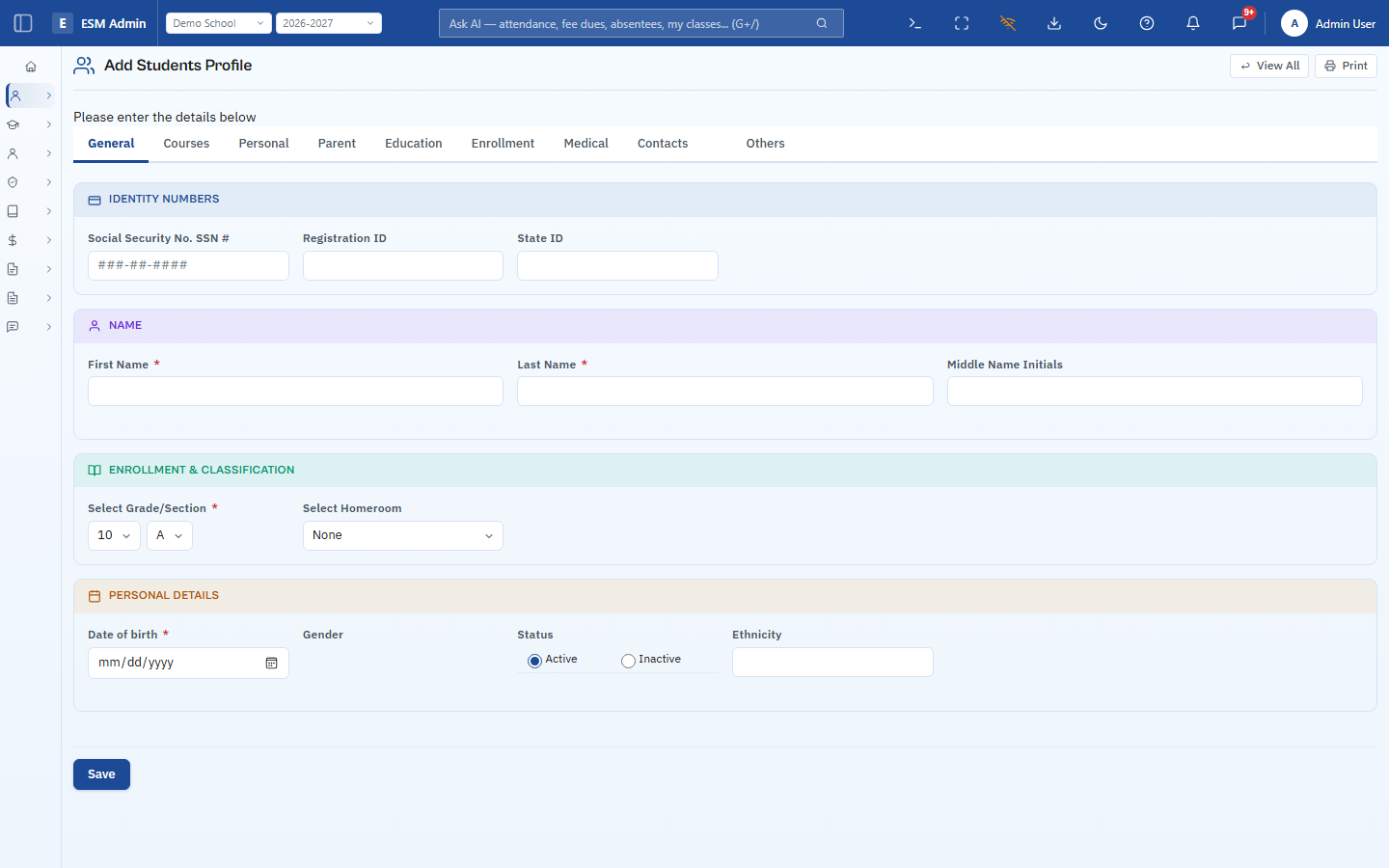Click search magnifier in Ask AI bar
The width and height of the screenshot is (1389, 868).
click(x=822, y=23)
